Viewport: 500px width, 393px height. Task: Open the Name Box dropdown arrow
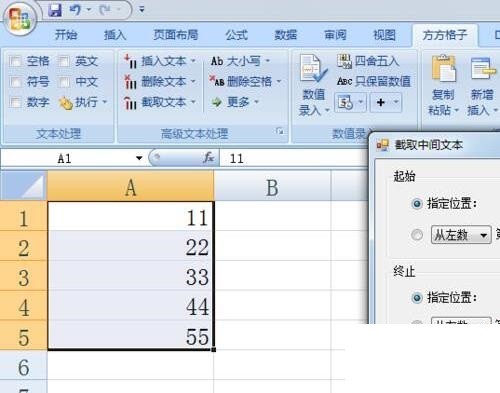click(139, 158)
